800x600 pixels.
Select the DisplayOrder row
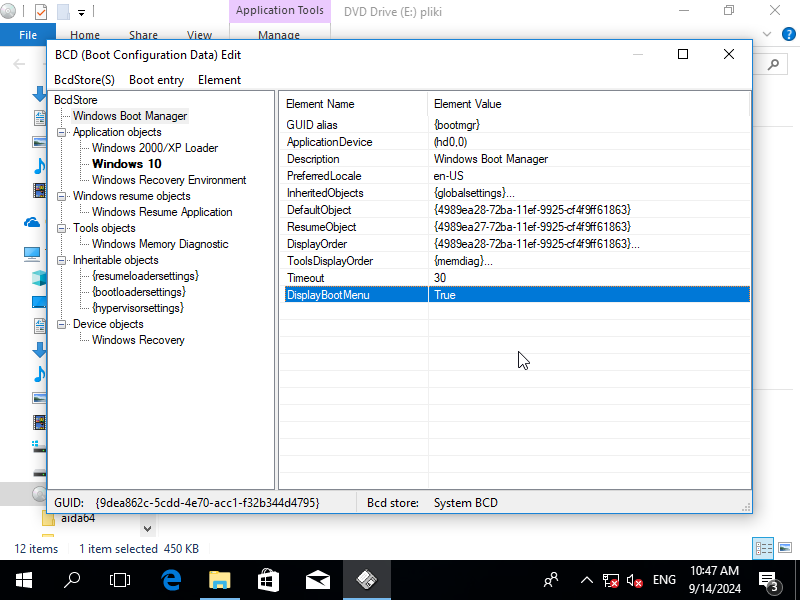[x=517, y=244]
